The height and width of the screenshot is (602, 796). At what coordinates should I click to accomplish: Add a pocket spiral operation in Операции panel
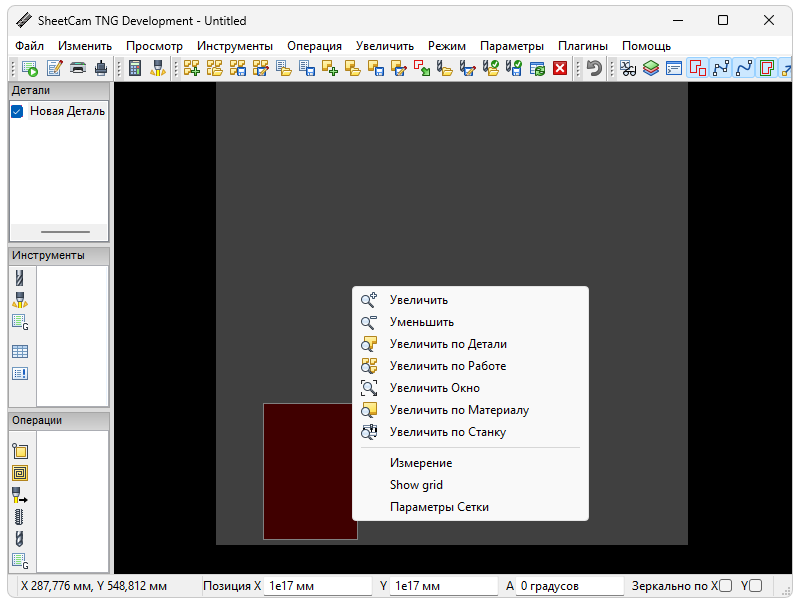click(x=20, y=473)
